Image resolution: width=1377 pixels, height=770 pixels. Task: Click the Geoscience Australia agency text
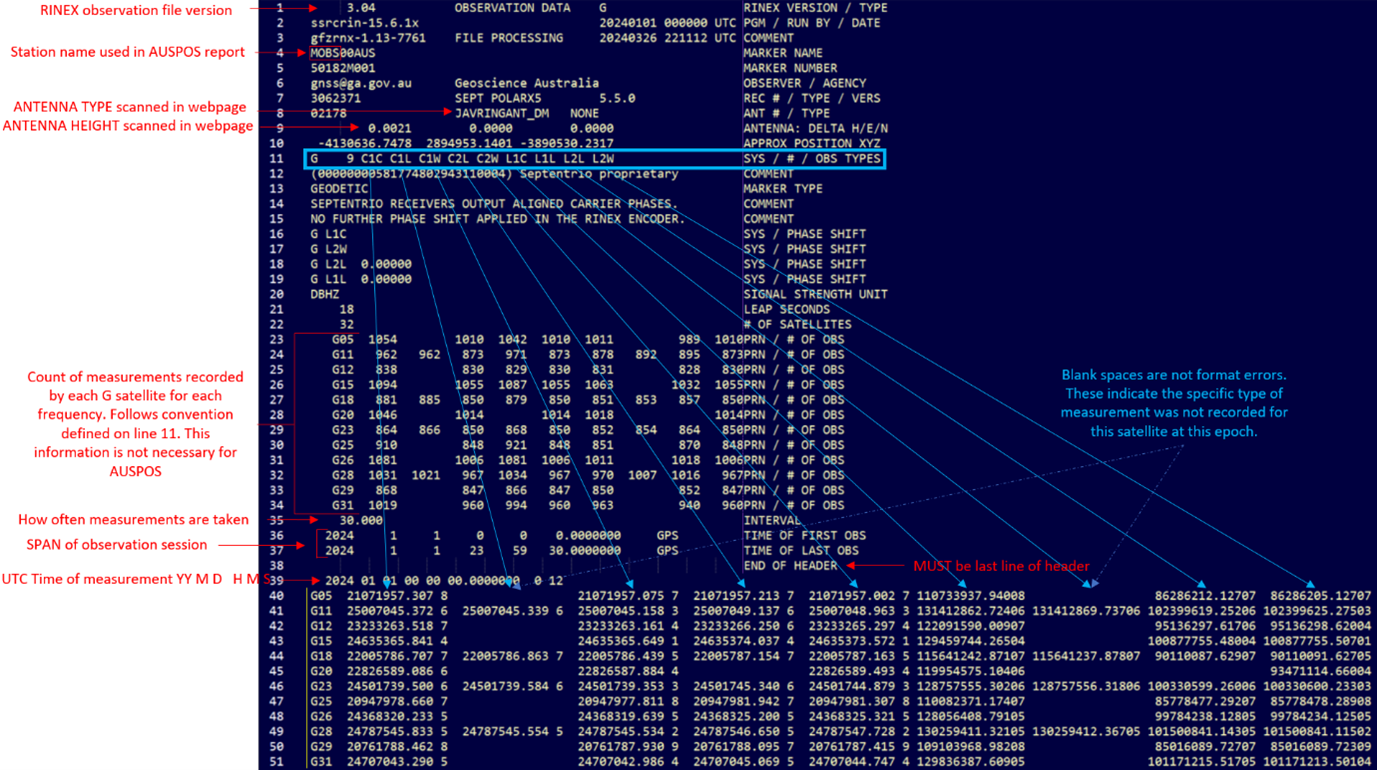tap(526, 83)
